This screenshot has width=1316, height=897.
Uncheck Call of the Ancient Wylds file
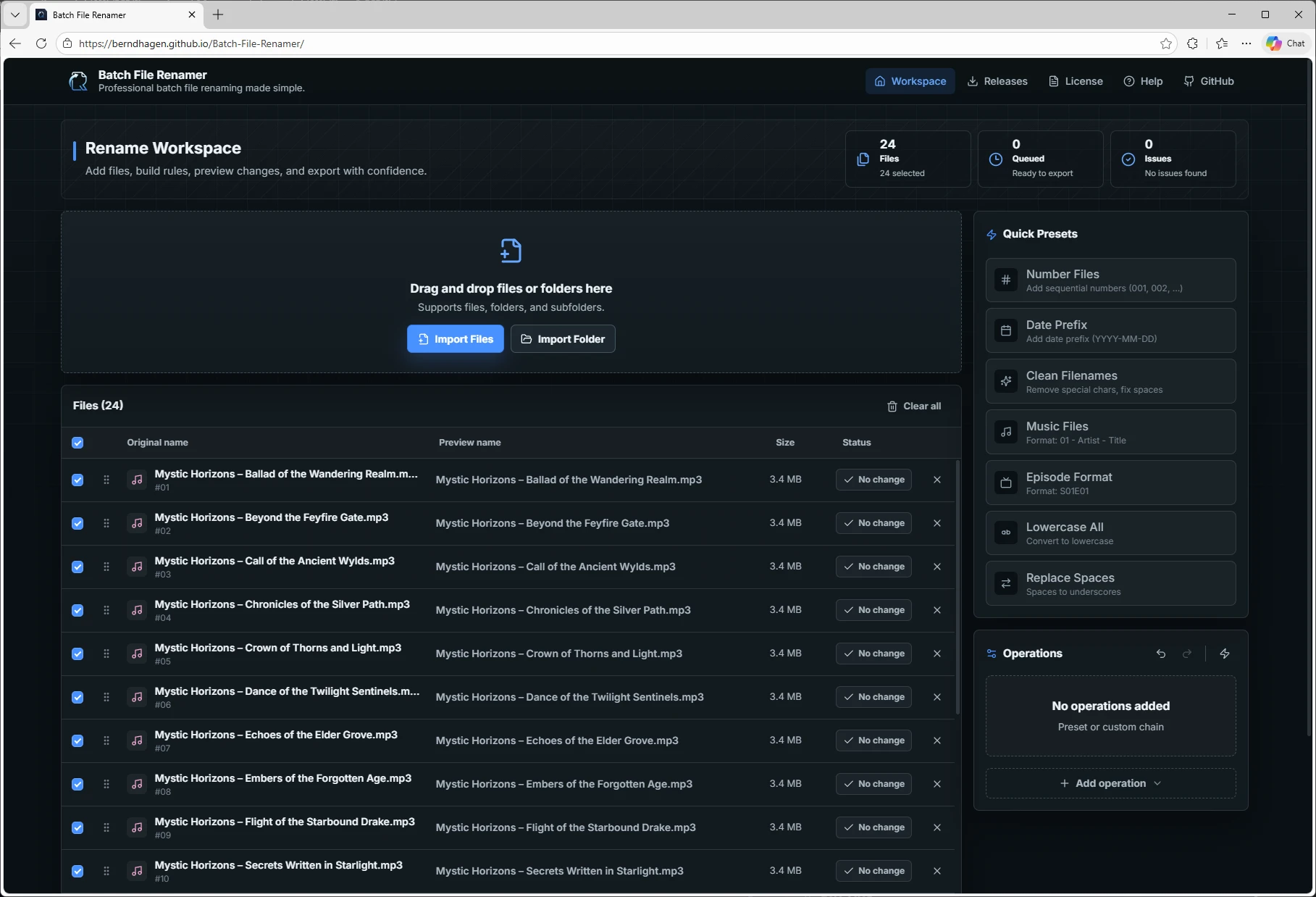77,567
